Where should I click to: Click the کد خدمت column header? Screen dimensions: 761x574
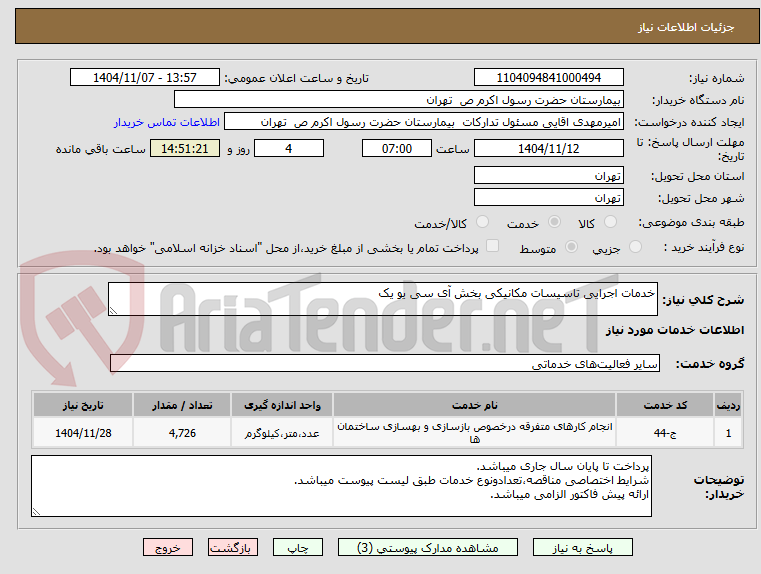pyautogui.click(x=665, y=405)
